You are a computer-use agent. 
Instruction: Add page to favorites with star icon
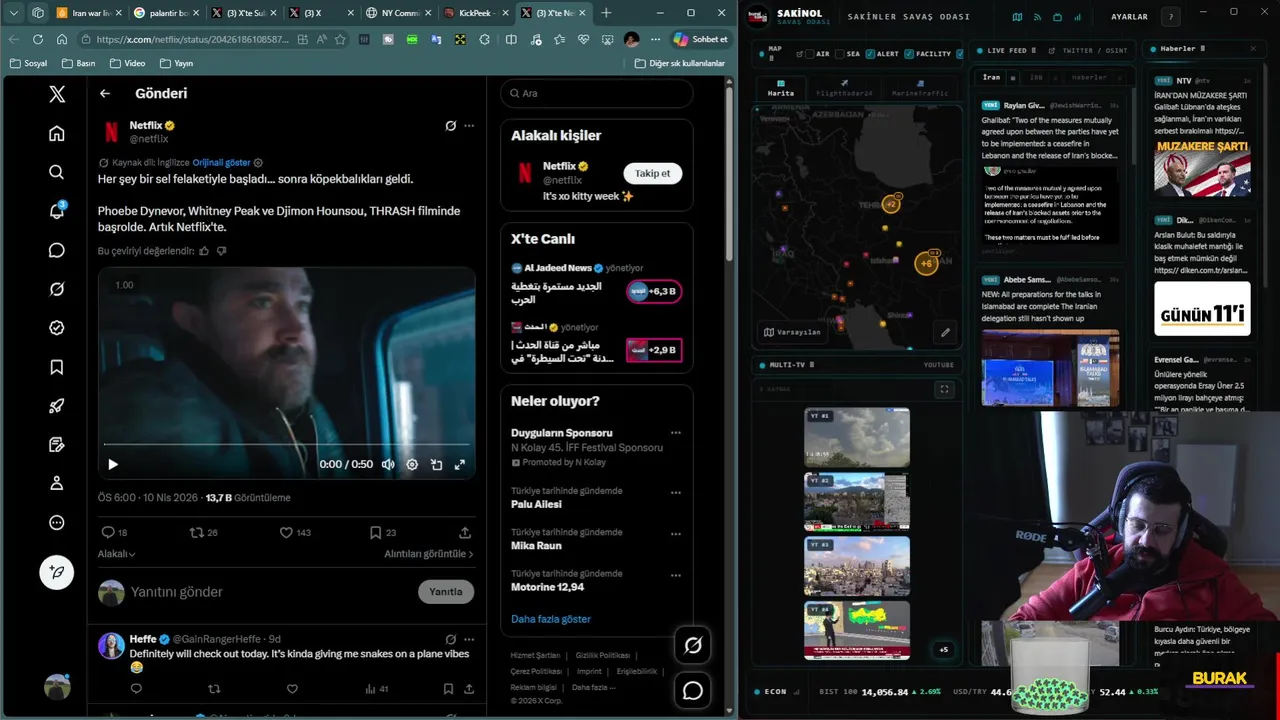[x=340, y=39]
